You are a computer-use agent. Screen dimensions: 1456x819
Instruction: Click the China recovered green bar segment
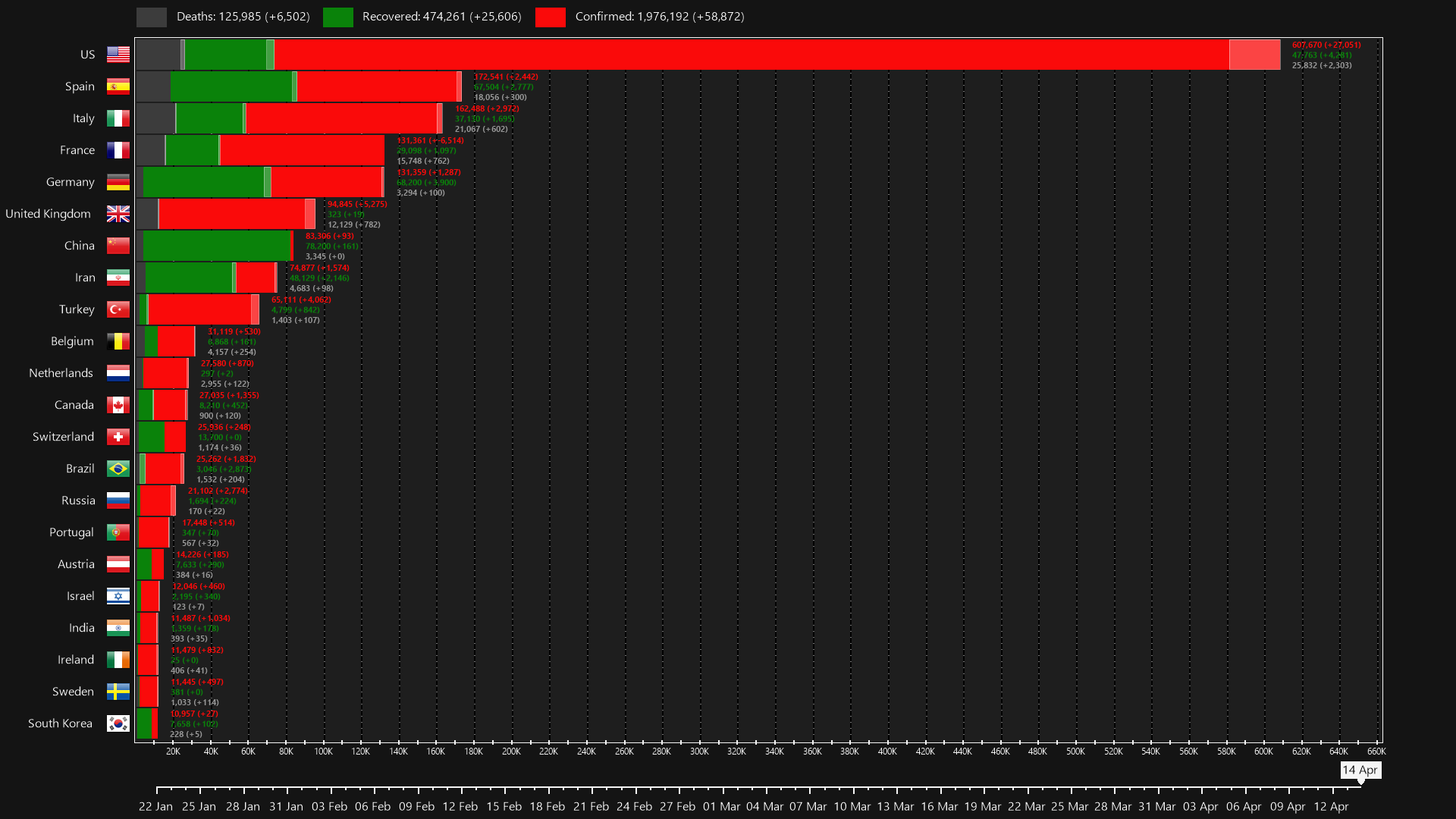pyautogui.click(x=217, y=246)
